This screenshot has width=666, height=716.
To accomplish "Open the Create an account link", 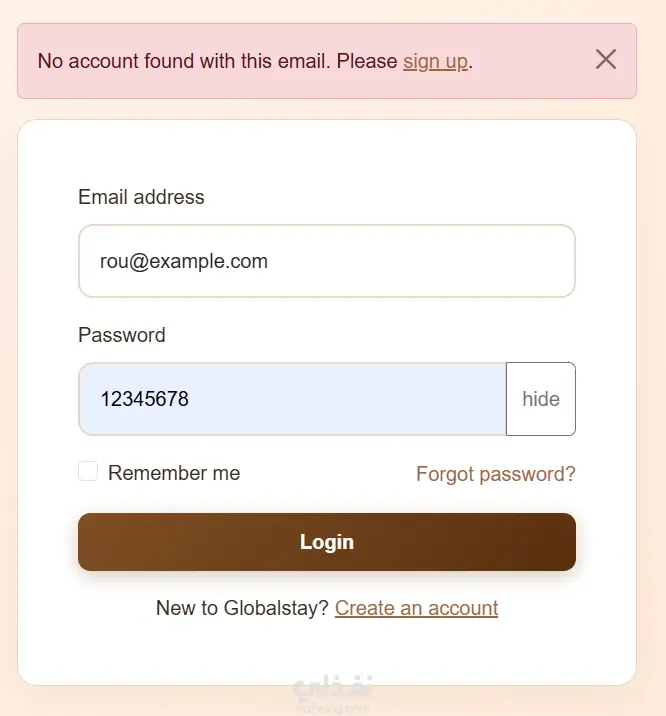I will tap(416, 608).
